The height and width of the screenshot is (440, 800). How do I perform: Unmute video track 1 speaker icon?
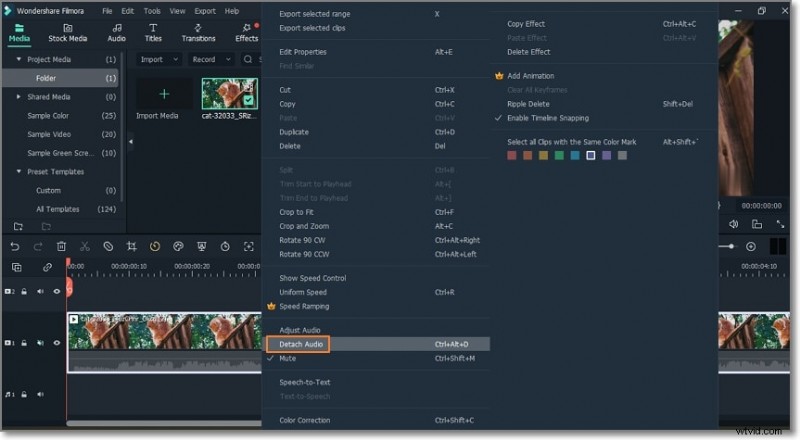[x=40, y=343]
